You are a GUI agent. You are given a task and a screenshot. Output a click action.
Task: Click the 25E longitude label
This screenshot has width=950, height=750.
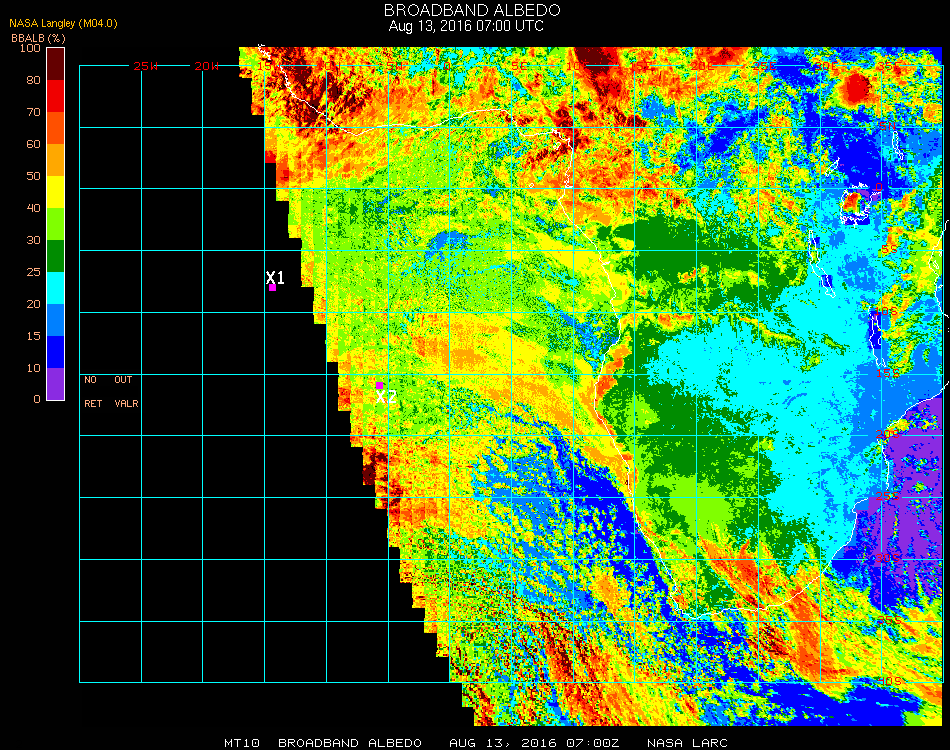coord(765,66)
